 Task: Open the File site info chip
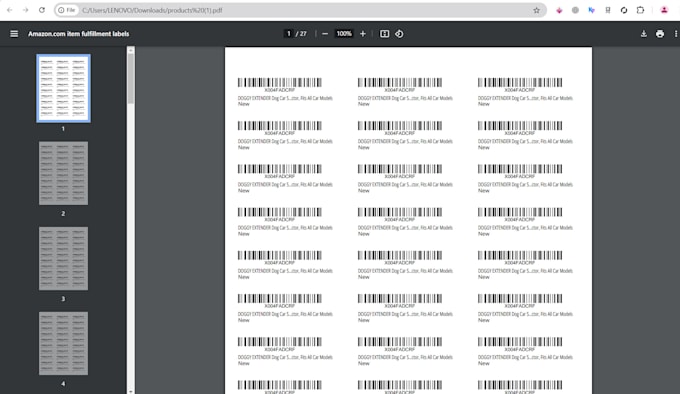tap(67, 10)
